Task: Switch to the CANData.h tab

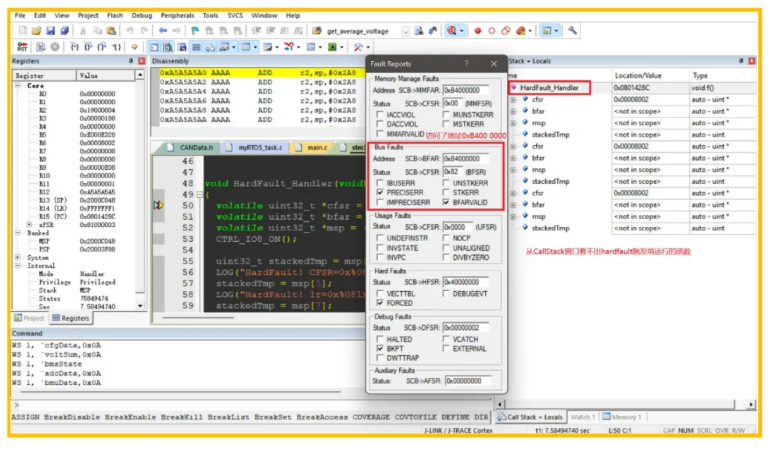Action: [191, 147]
